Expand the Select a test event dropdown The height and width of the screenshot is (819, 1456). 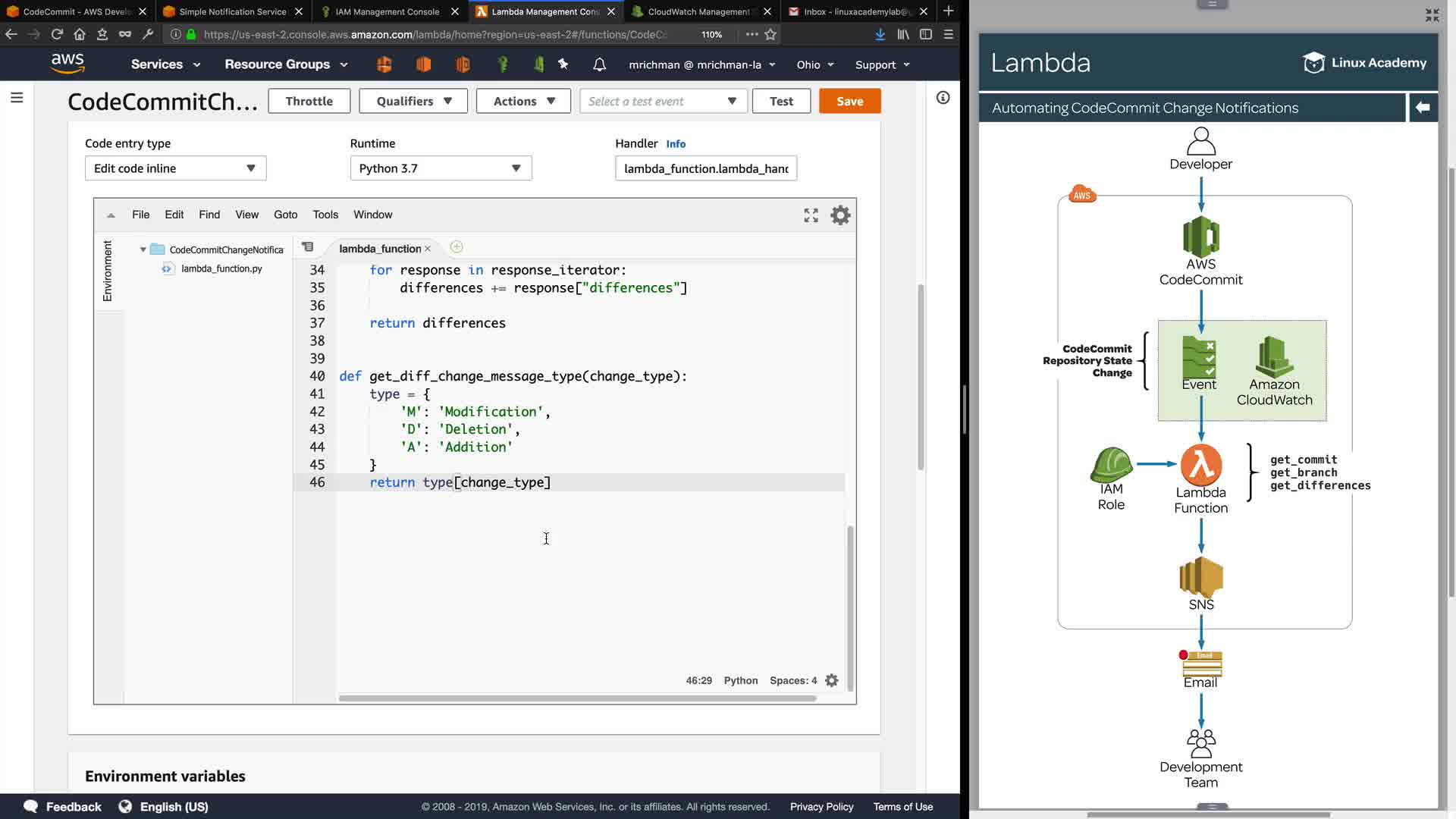point(663,101)
